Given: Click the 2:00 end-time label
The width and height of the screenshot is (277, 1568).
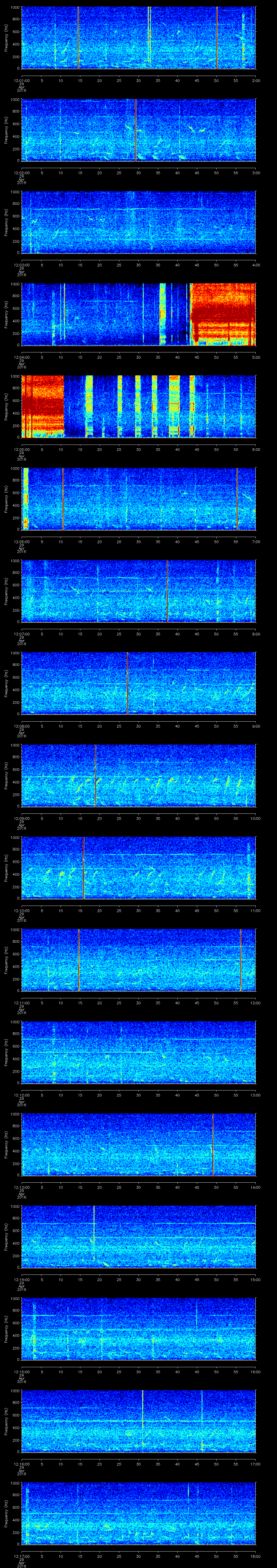Looking at the screenshot, I should pos(256,80).
